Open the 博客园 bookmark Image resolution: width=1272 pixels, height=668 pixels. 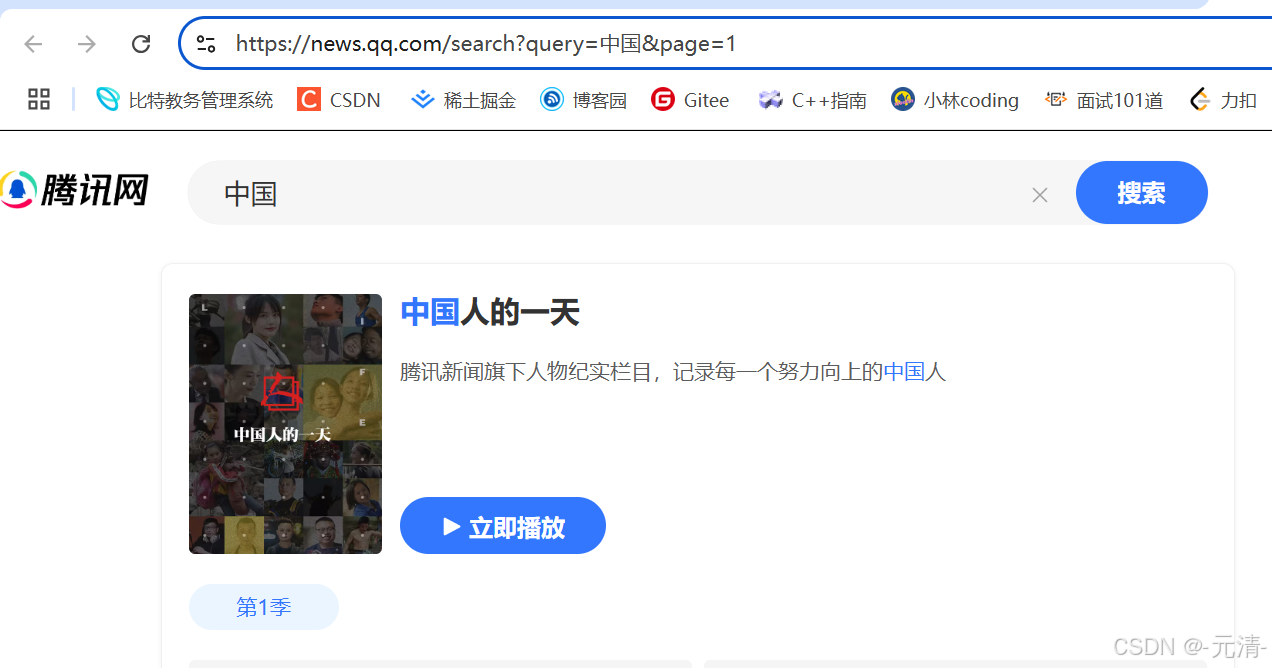point(584,100)
